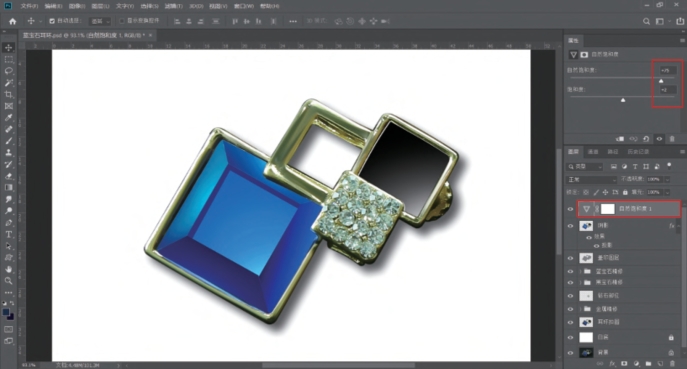687x369 pixels.
Task: Click the new group folder icon
Action: (x=648, y=363)
